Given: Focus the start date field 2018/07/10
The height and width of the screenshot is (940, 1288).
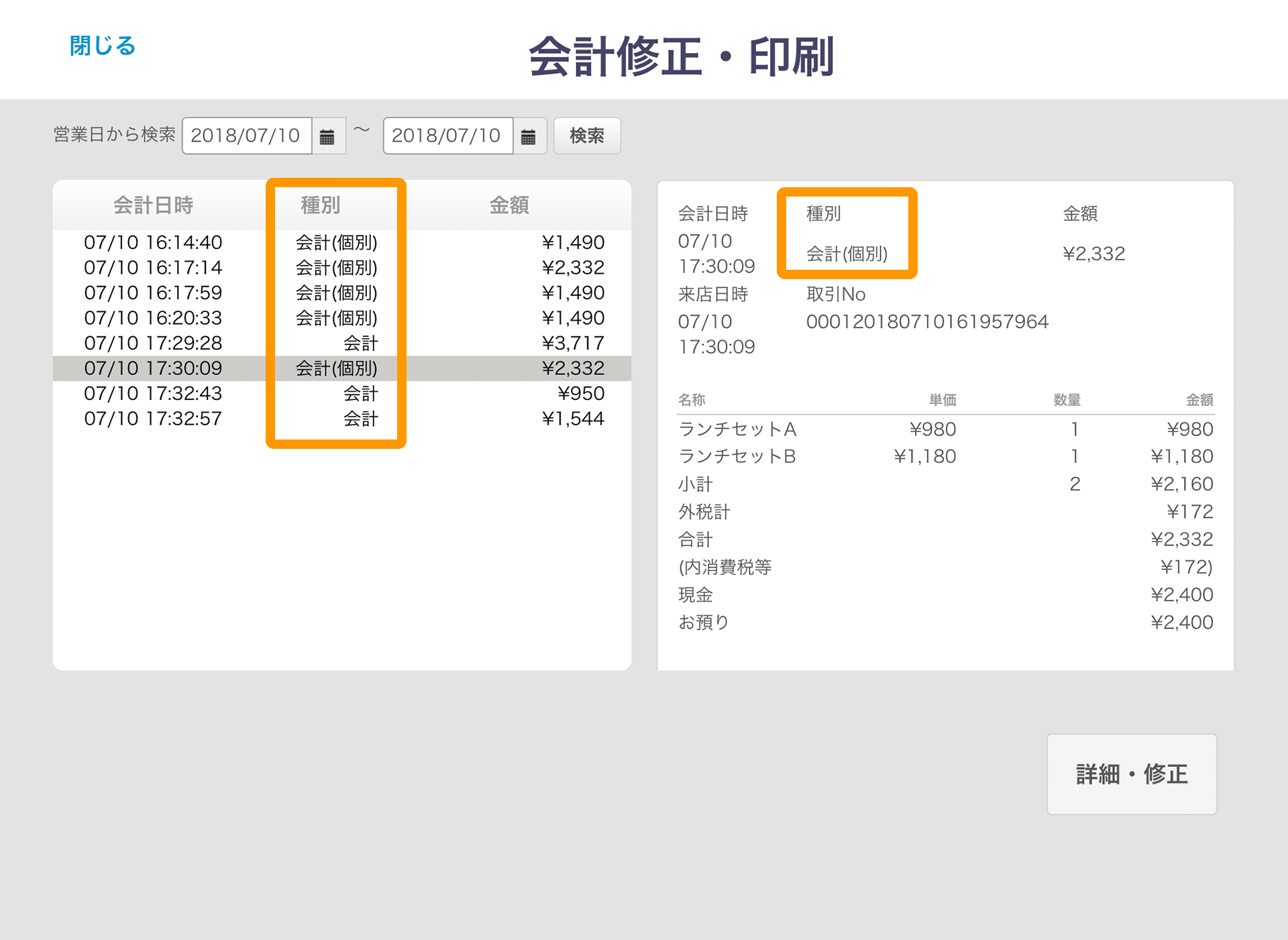Looking at the screenshot, I should coord(246,136).
